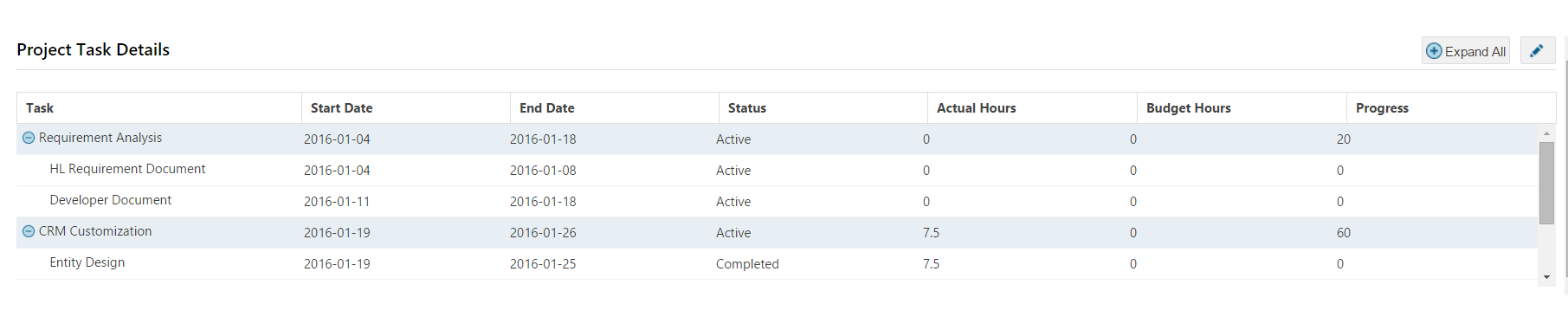Collapse the Requirement Analysis task group
Image resolution: width=1568 pixels, height=317 pixels.
pos(29,138)
